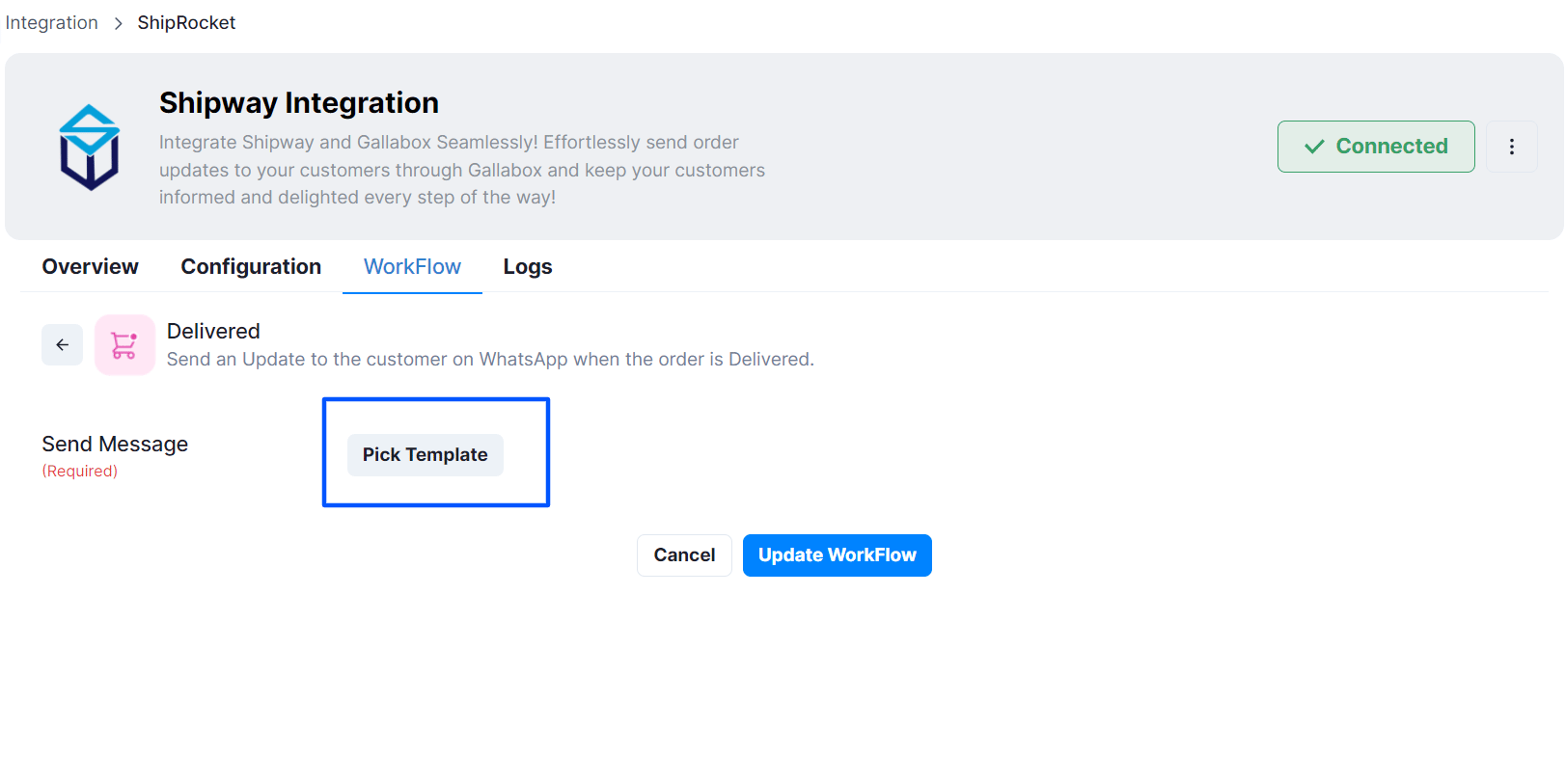Open the Pick Template selector
The image size is (1566, 784).
click(x=425, y=454)
